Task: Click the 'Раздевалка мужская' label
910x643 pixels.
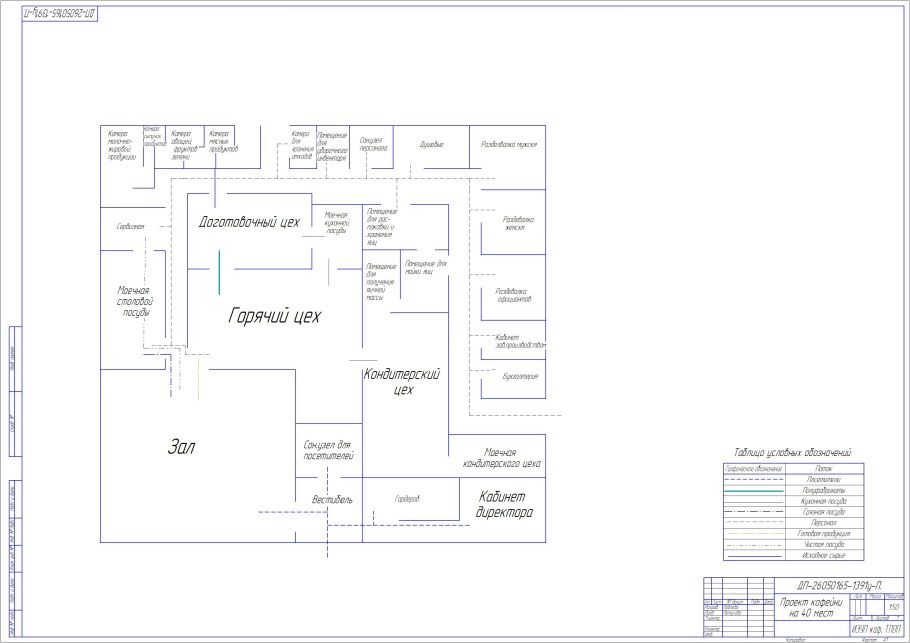Action: [509, 145]
